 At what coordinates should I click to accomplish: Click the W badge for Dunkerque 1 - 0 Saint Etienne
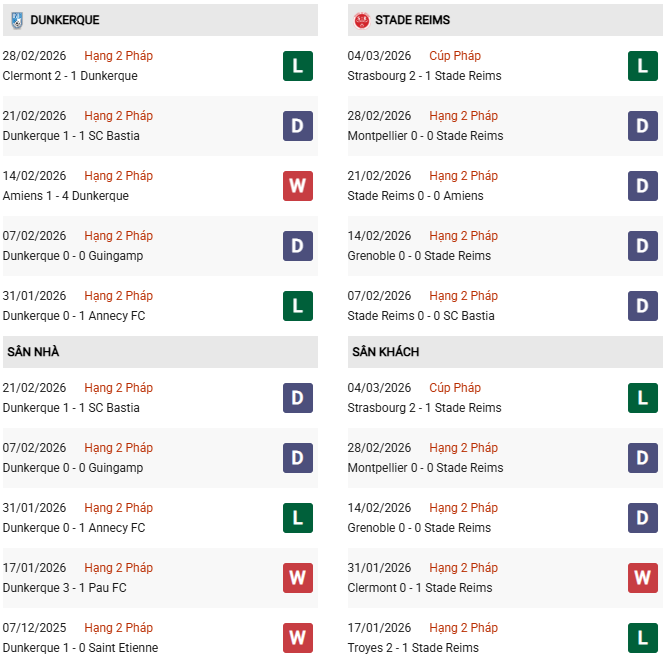tap(298, 638)
